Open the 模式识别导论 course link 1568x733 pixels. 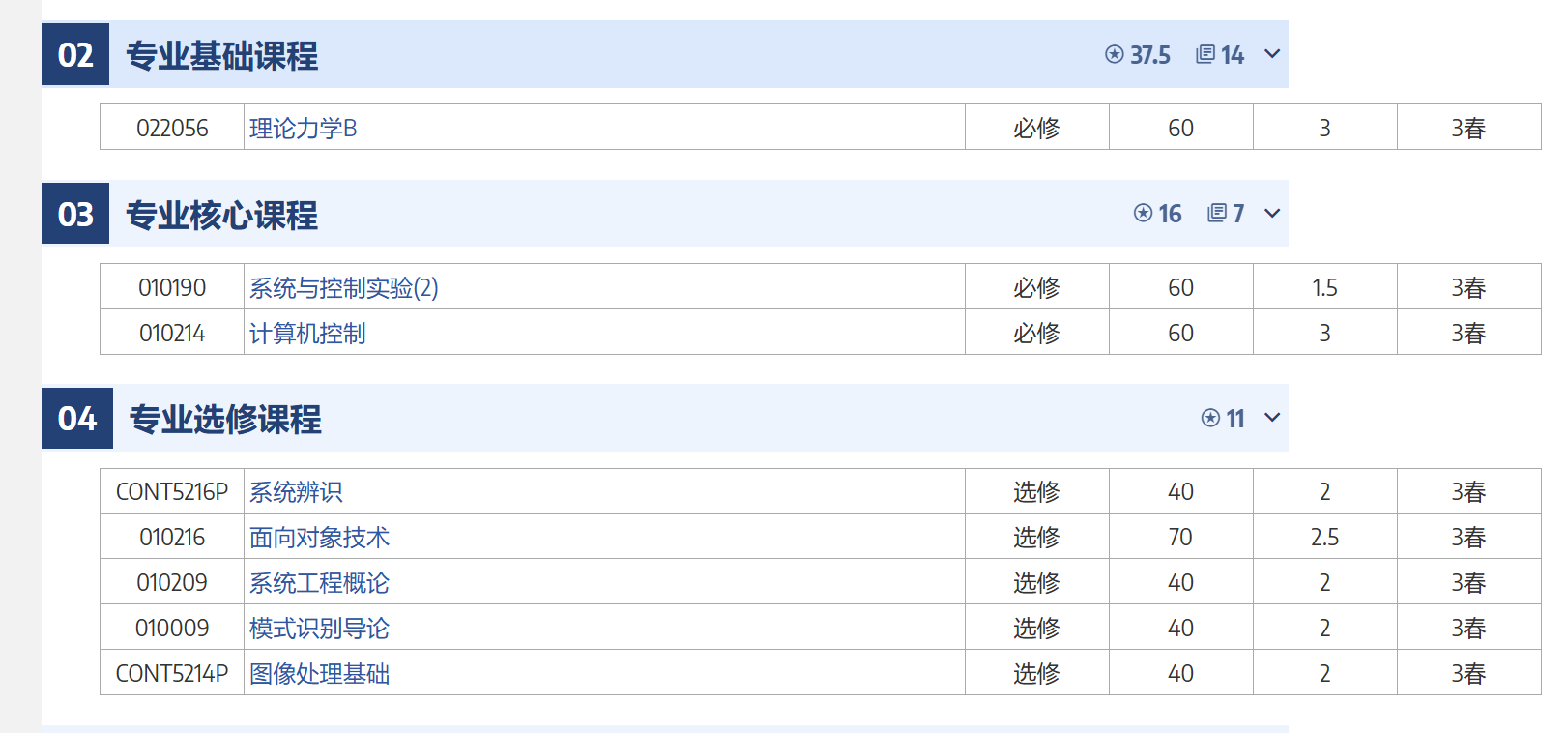click(x=319, y=629)
